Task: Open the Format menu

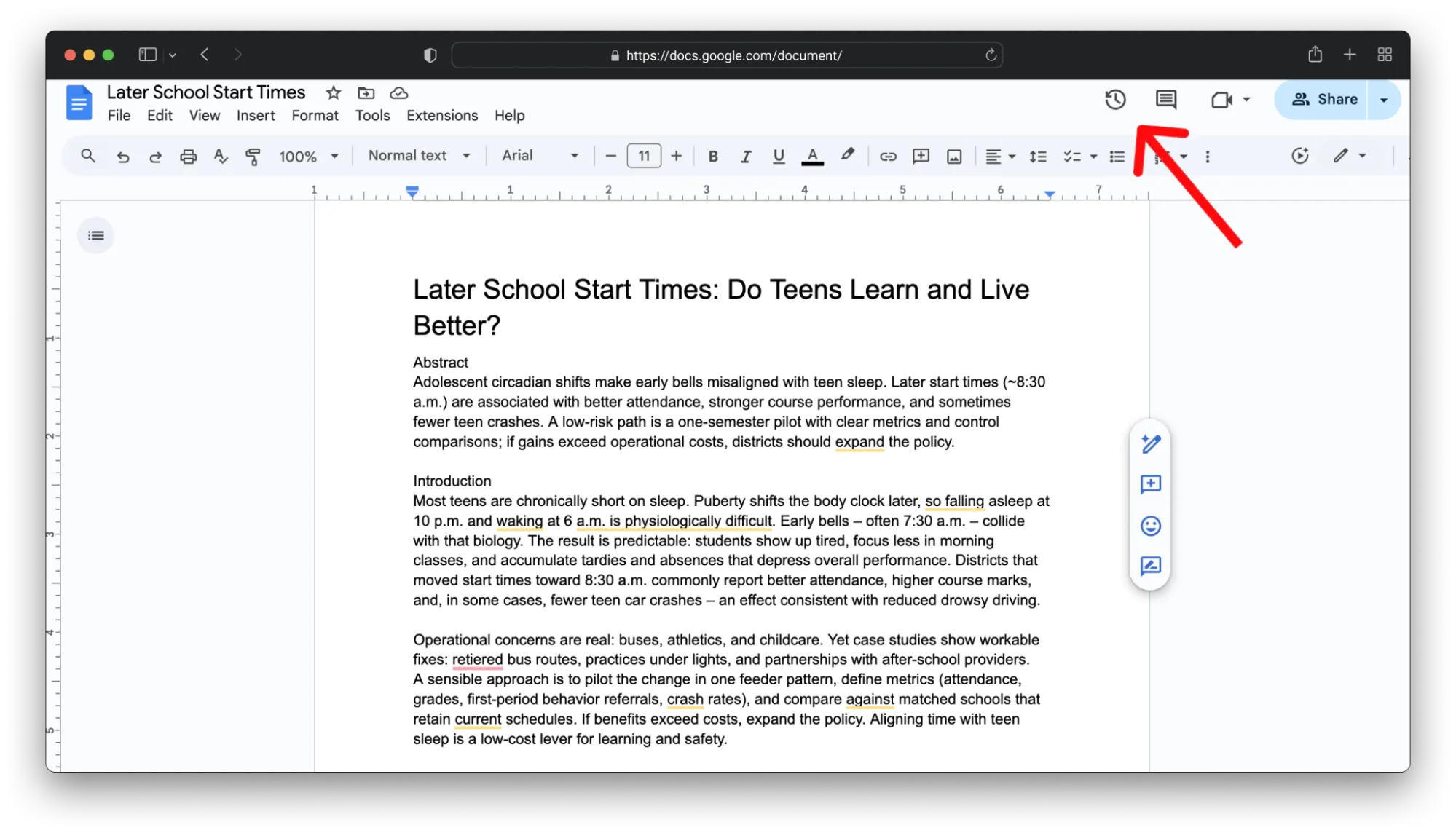Action: [x=315, y=116]
